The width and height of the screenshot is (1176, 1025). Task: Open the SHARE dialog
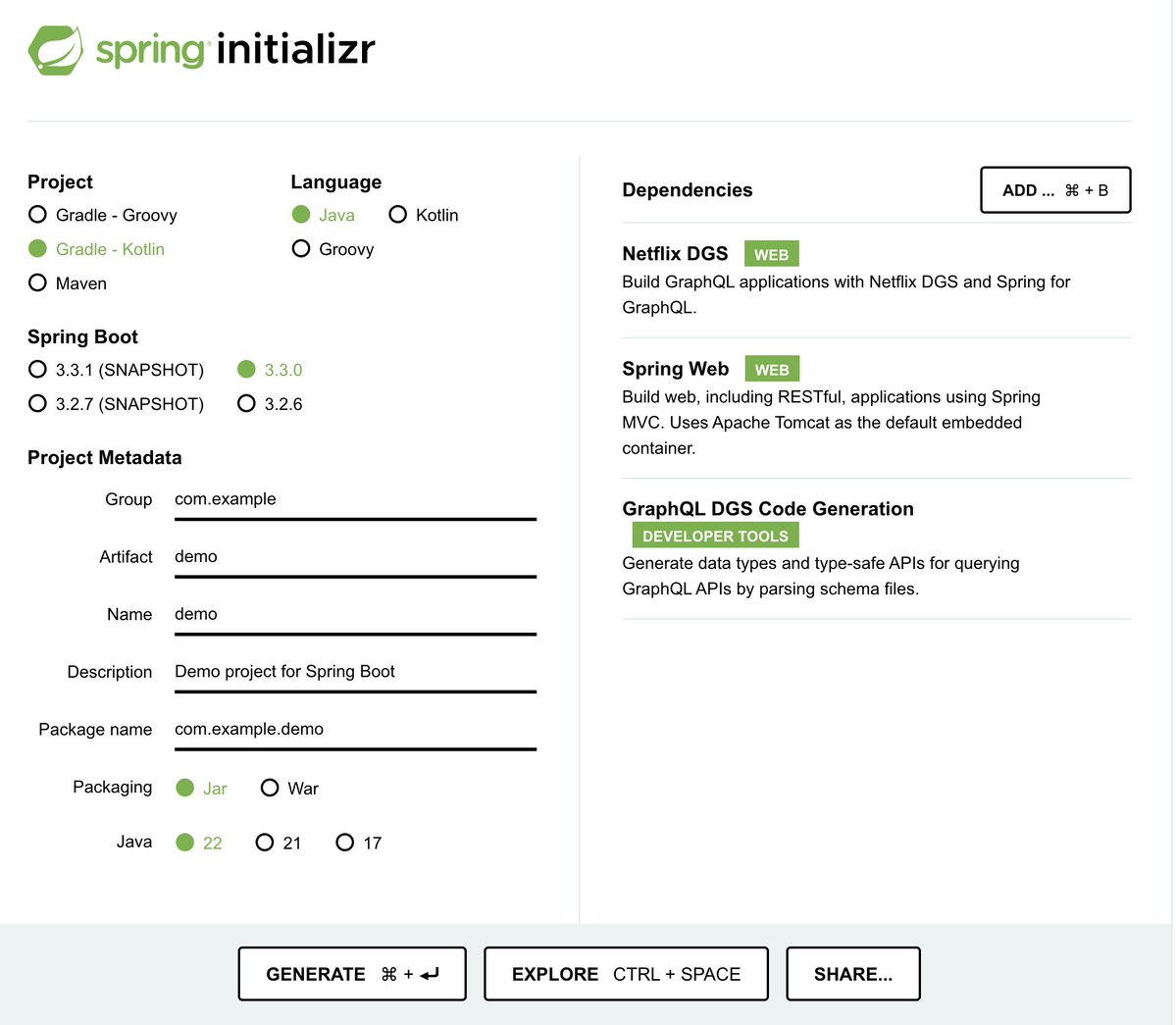tap(852, 974)
